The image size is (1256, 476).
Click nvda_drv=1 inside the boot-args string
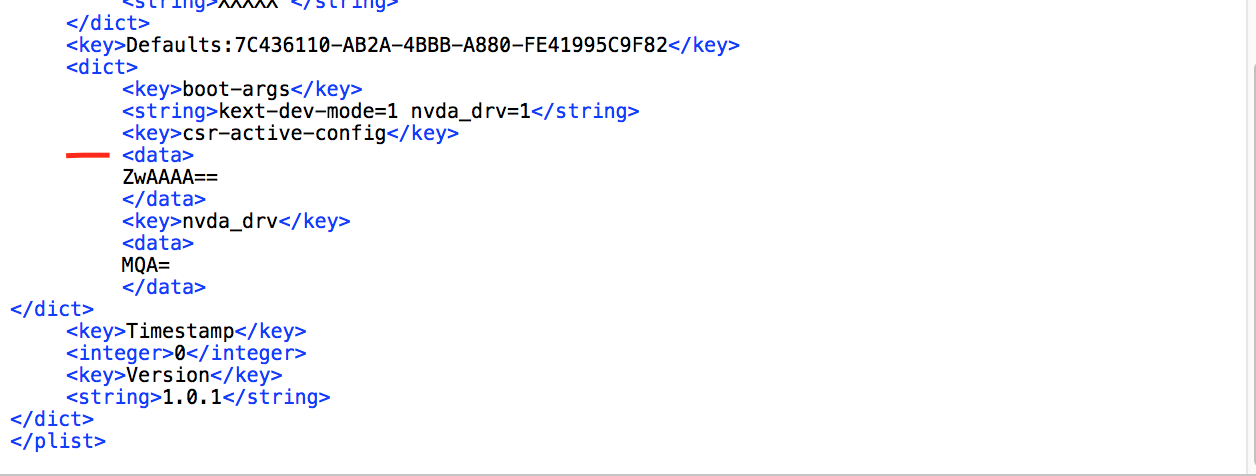pyautogui.click(x=470, y=111)
